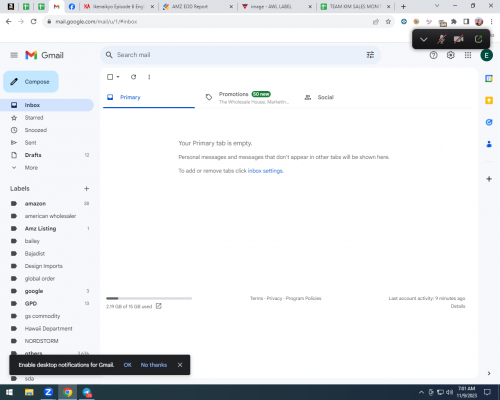Open the Google apps grid icon
The width and height of the screenshot is (500, 400).
468,55
